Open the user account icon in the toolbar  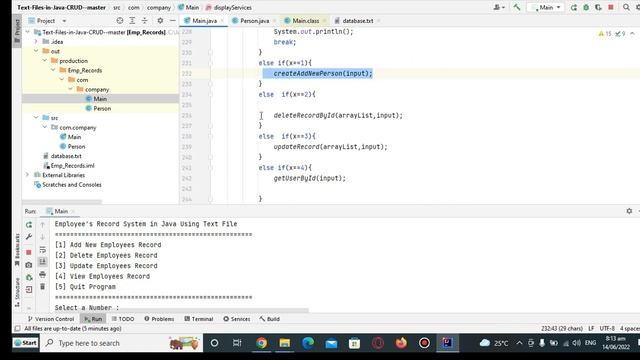click(x=499, y=7)
